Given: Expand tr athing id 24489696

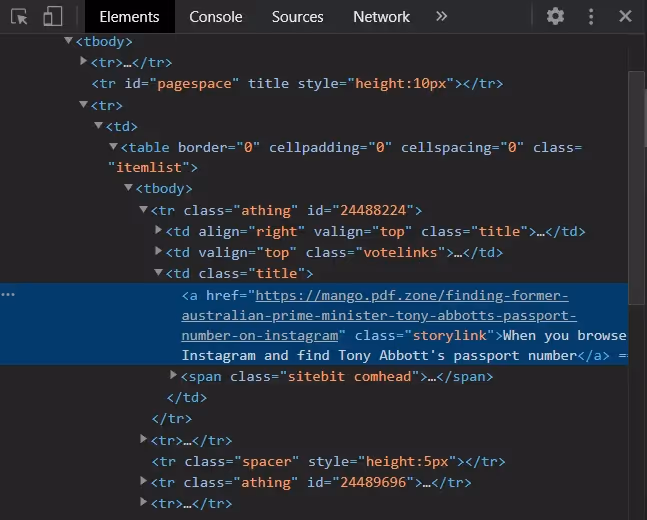Looking at the screenshot, I should point(144,481).
